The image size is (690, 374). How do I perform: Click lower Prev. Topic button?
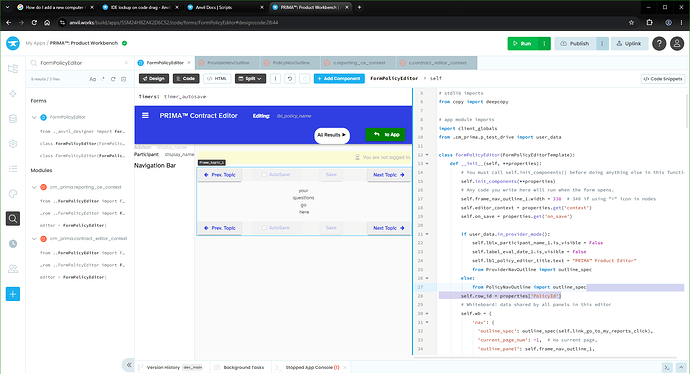click(x=220, y=228)
